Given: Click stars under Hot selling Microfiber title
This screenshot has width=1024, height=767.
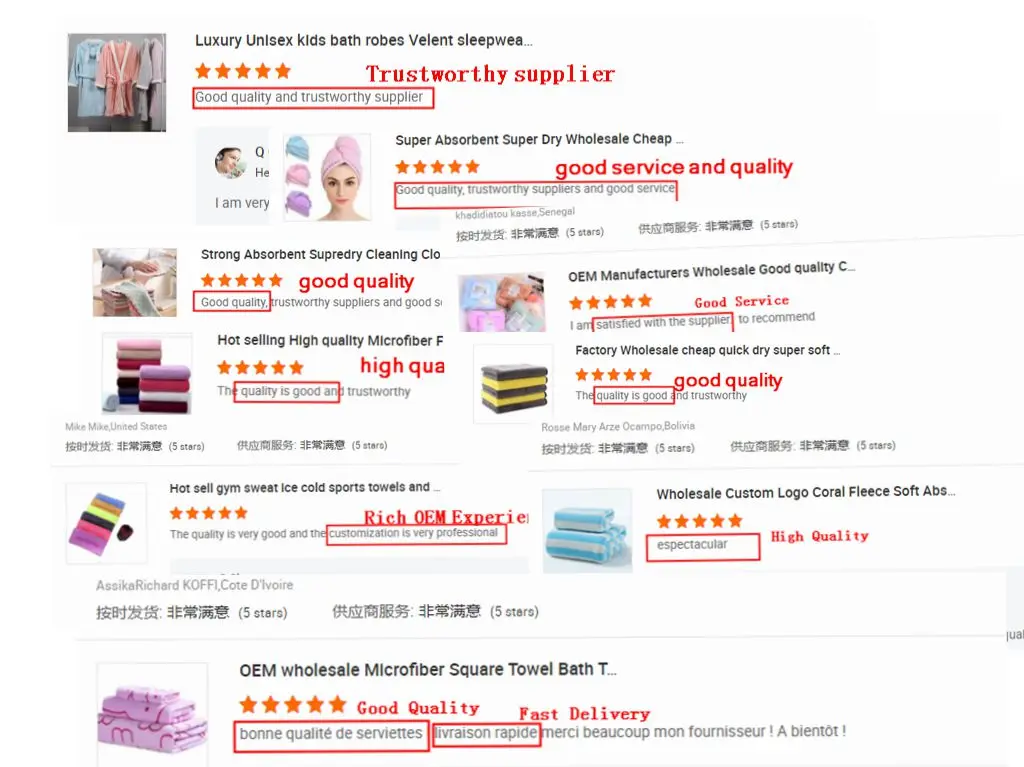Looking at the screenshot, I should tap(261, 367).
